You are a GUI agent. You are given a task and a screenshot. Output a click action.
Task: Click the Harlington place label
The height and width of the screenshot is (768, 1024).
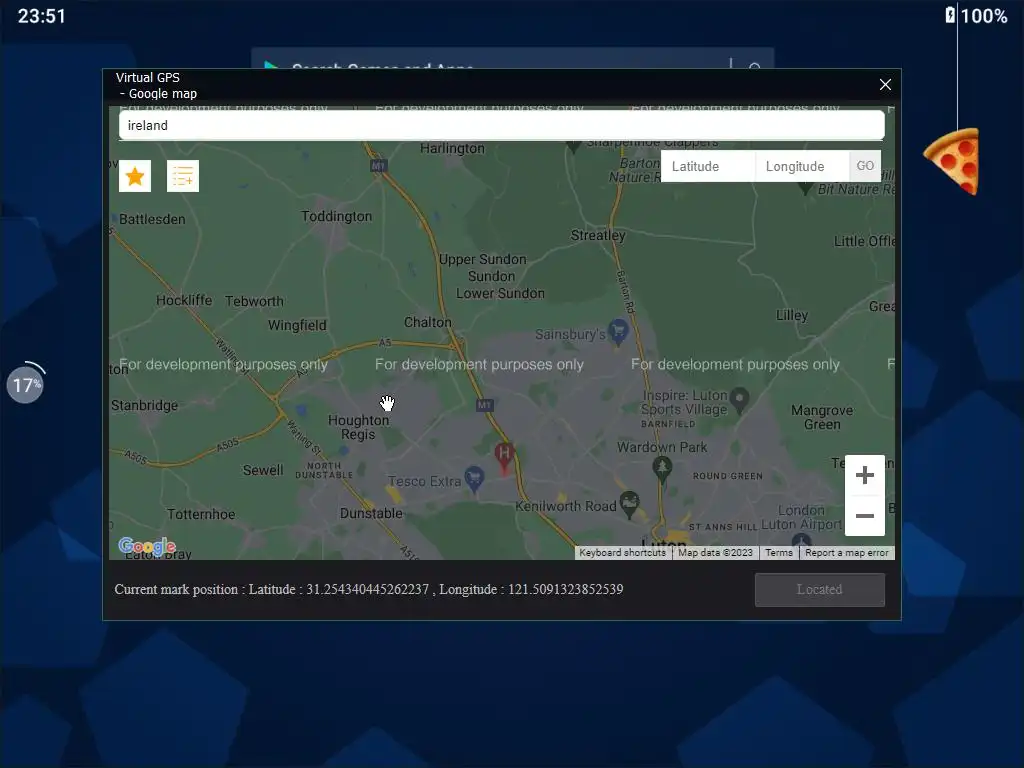(452, 148)
